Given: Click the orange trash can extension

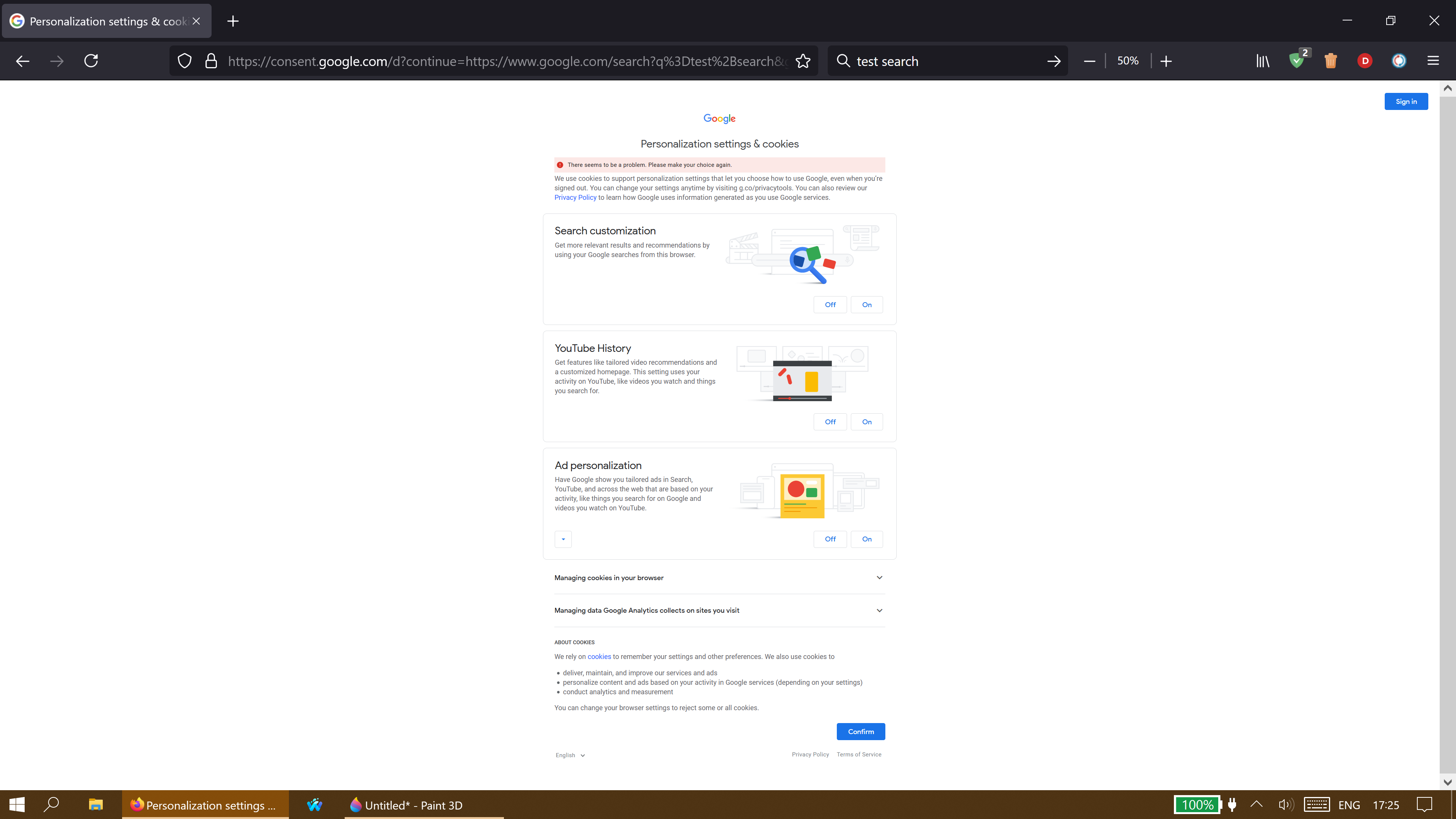Looking at the screenshot, I should (x=1331, y=61).
